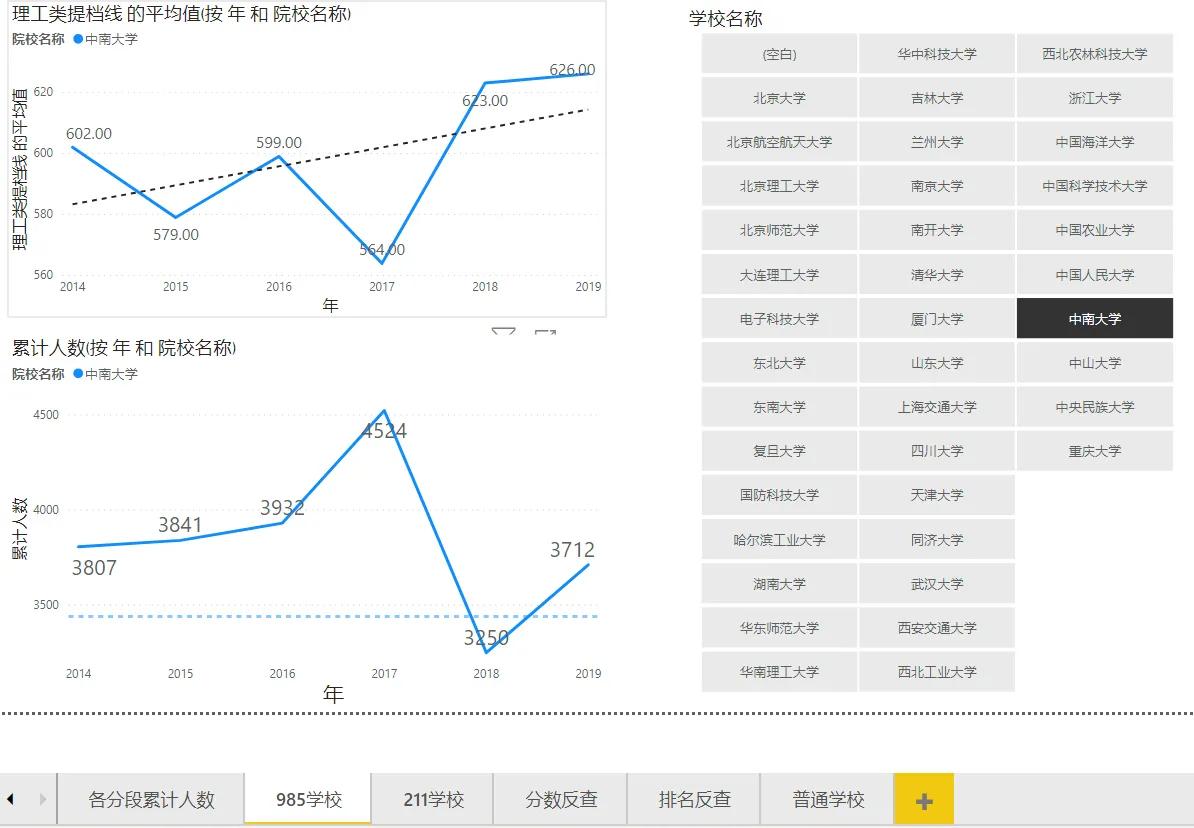Click the 4524 peak data label
1194x828 pixels.
coord(384,431)
